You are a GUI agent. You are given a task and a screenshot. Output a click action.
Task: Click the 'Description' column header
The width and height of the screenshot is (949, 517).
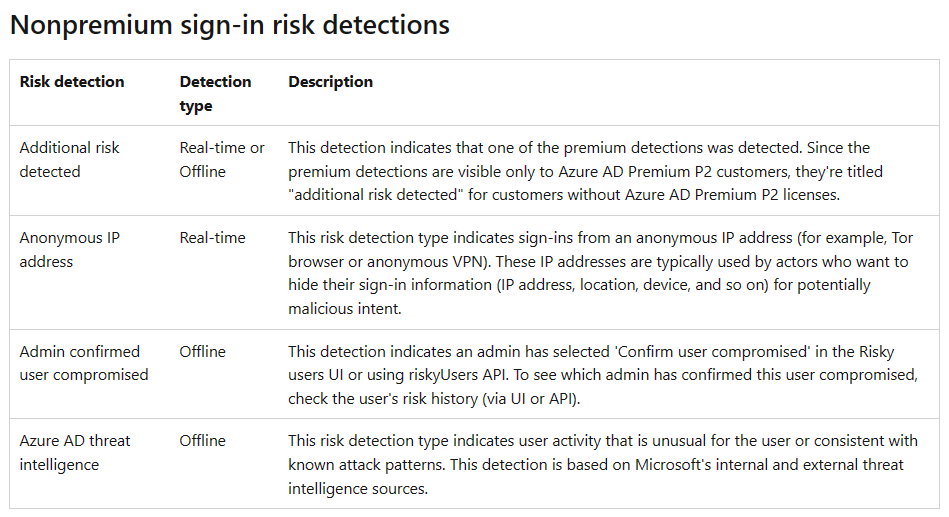coord(331,82)
